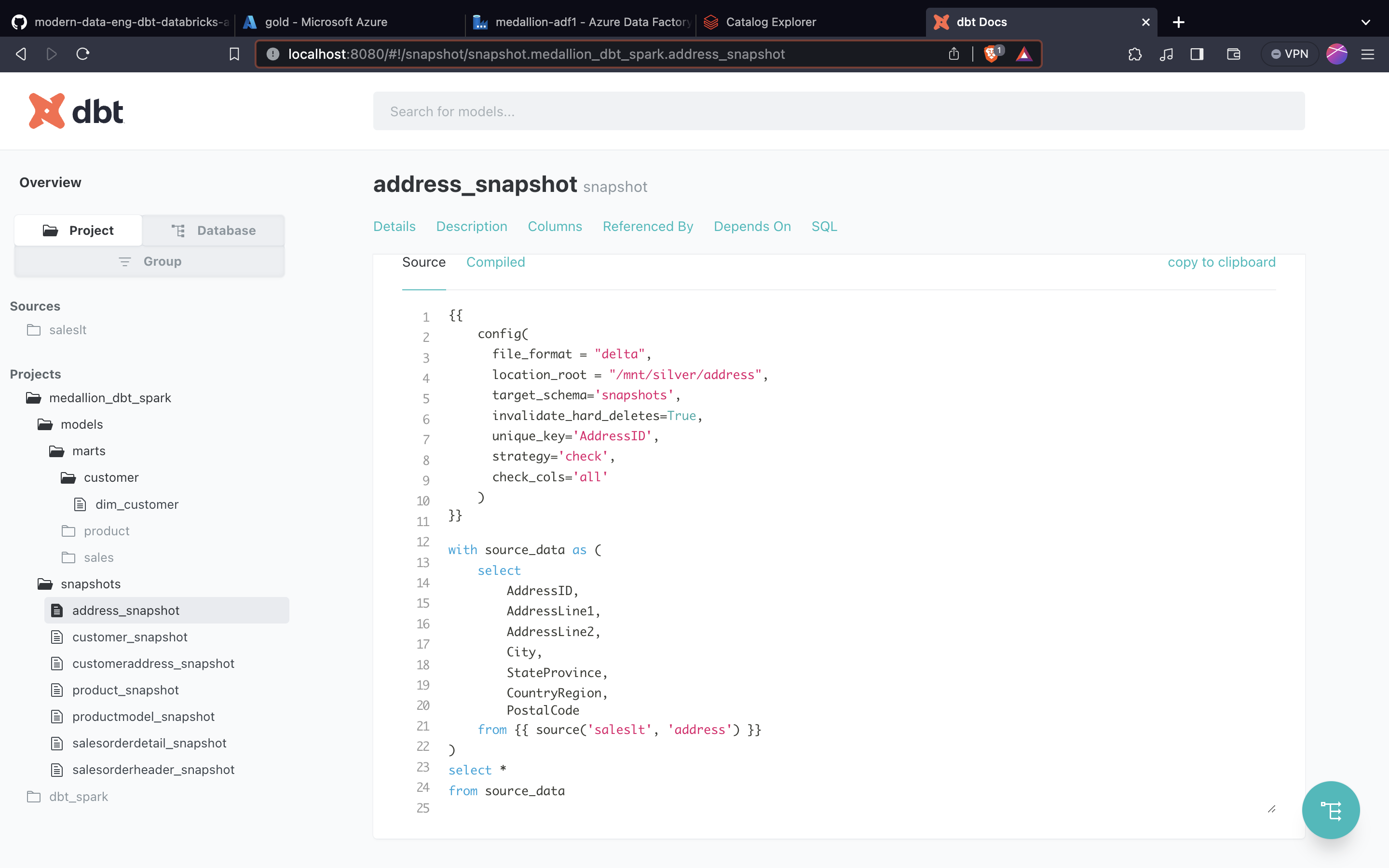Bookmark this page icon
The height and width of the screenshot is (868, 1389).
234,54
